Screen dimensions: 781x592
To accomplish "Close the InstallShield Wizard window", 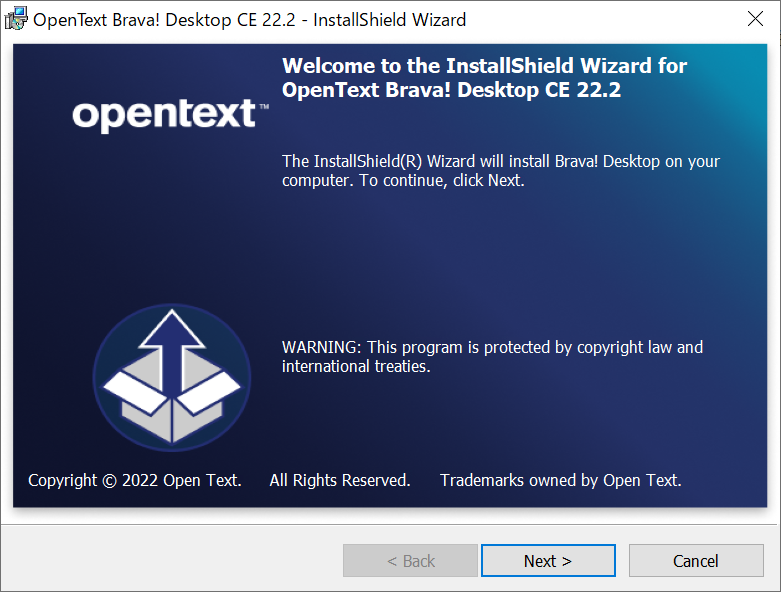I will 756,19.
